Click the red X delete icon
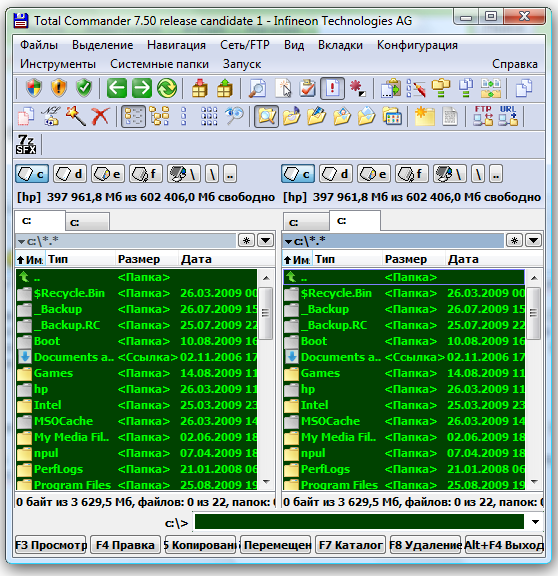Viewport: 558px width, 576px height. coord(100,116)
